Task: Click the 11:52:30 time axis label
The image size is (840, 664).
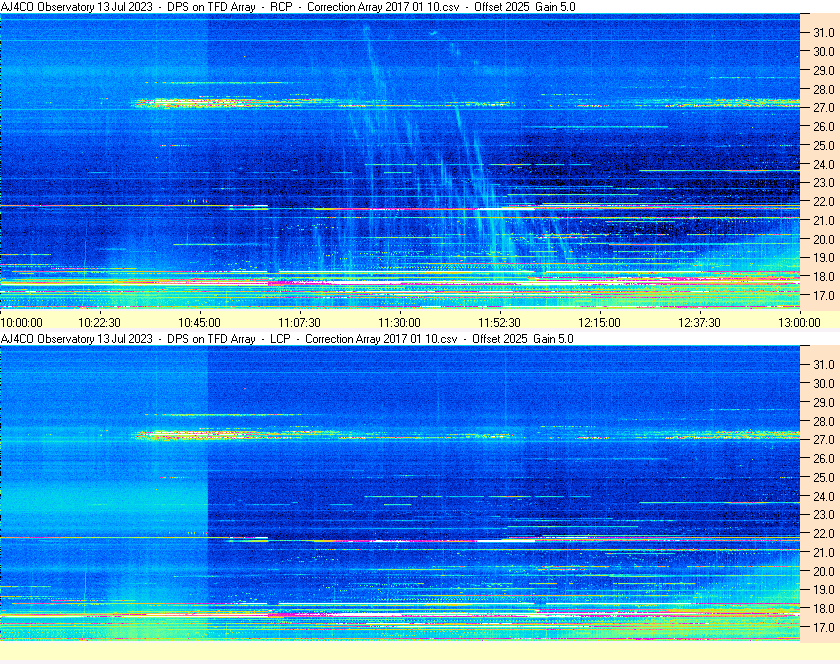Action: (x=499, y=323)
